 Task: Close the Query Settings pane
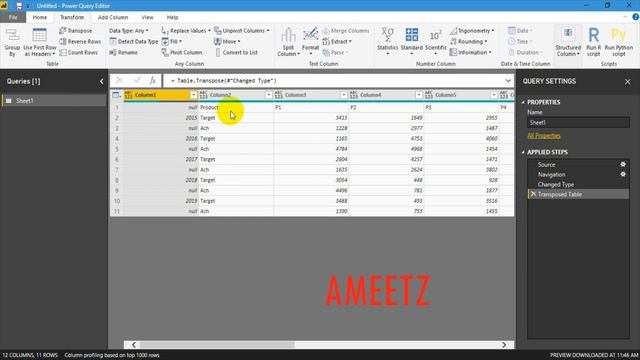tap(627, 82)
